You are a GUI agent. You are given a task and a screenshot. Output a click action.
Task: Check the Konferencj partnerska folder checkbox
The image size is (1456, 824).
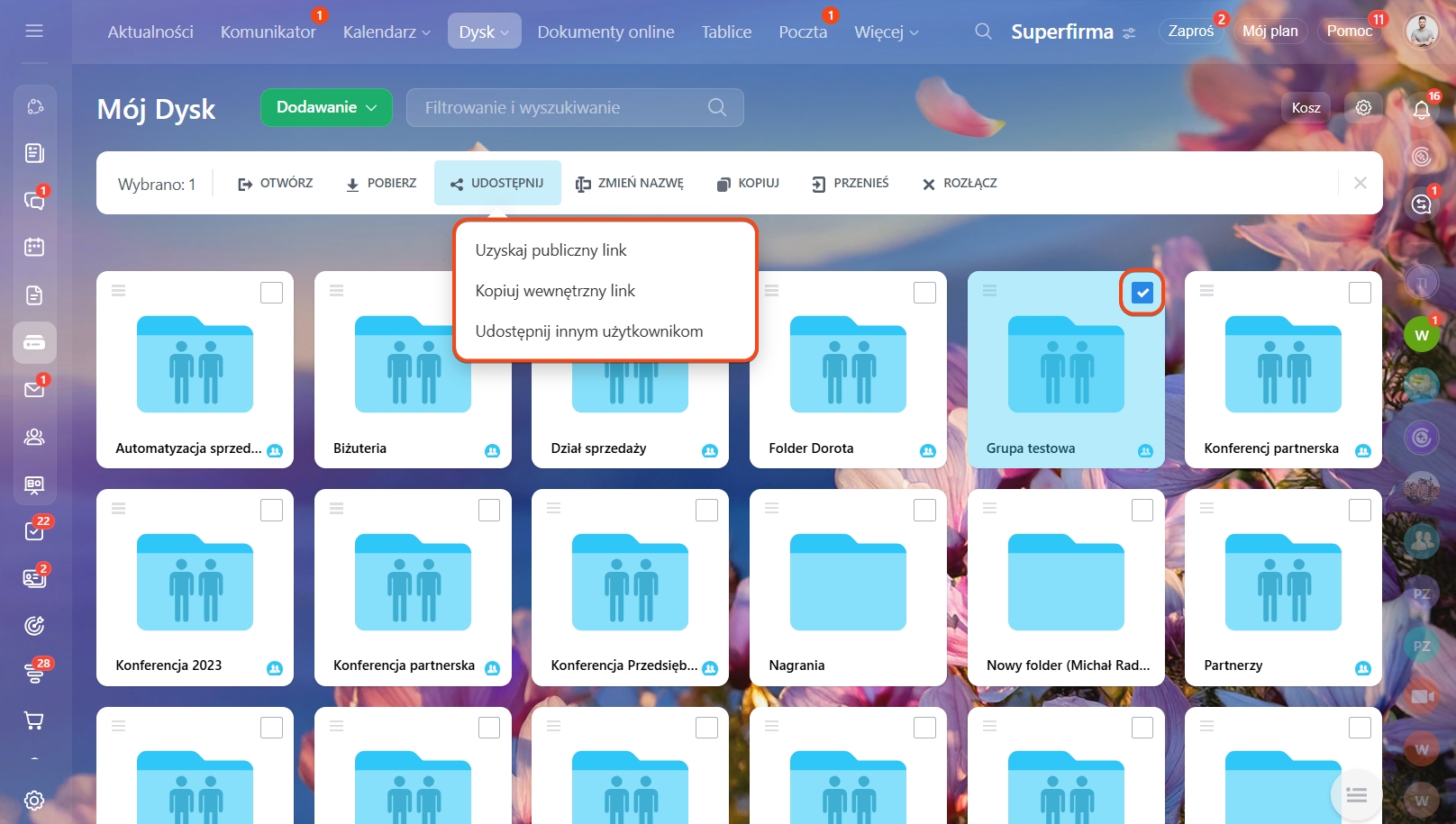click(1360, 293)
